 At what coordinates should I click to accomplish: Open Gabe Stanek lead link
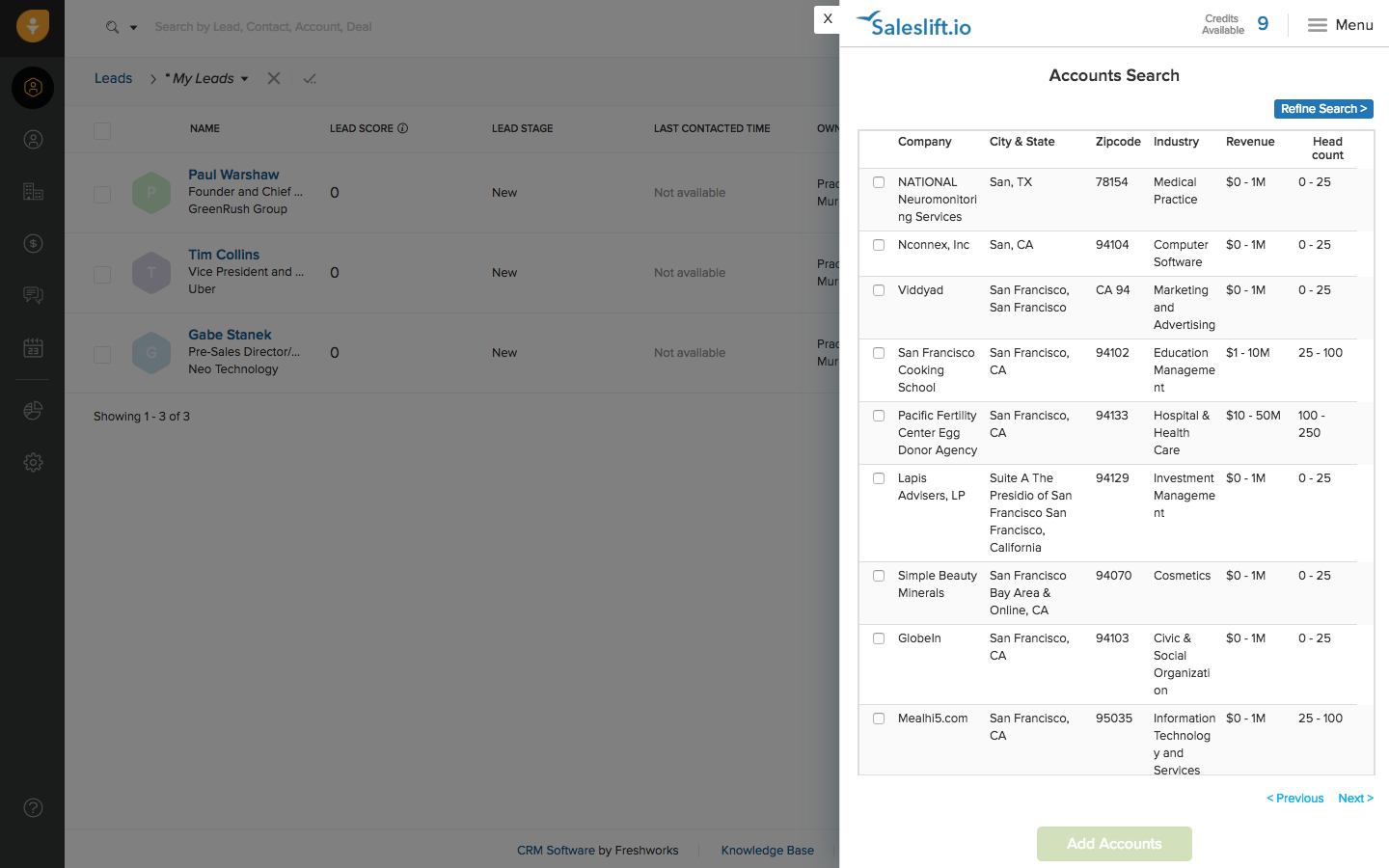tap(230, 335)
